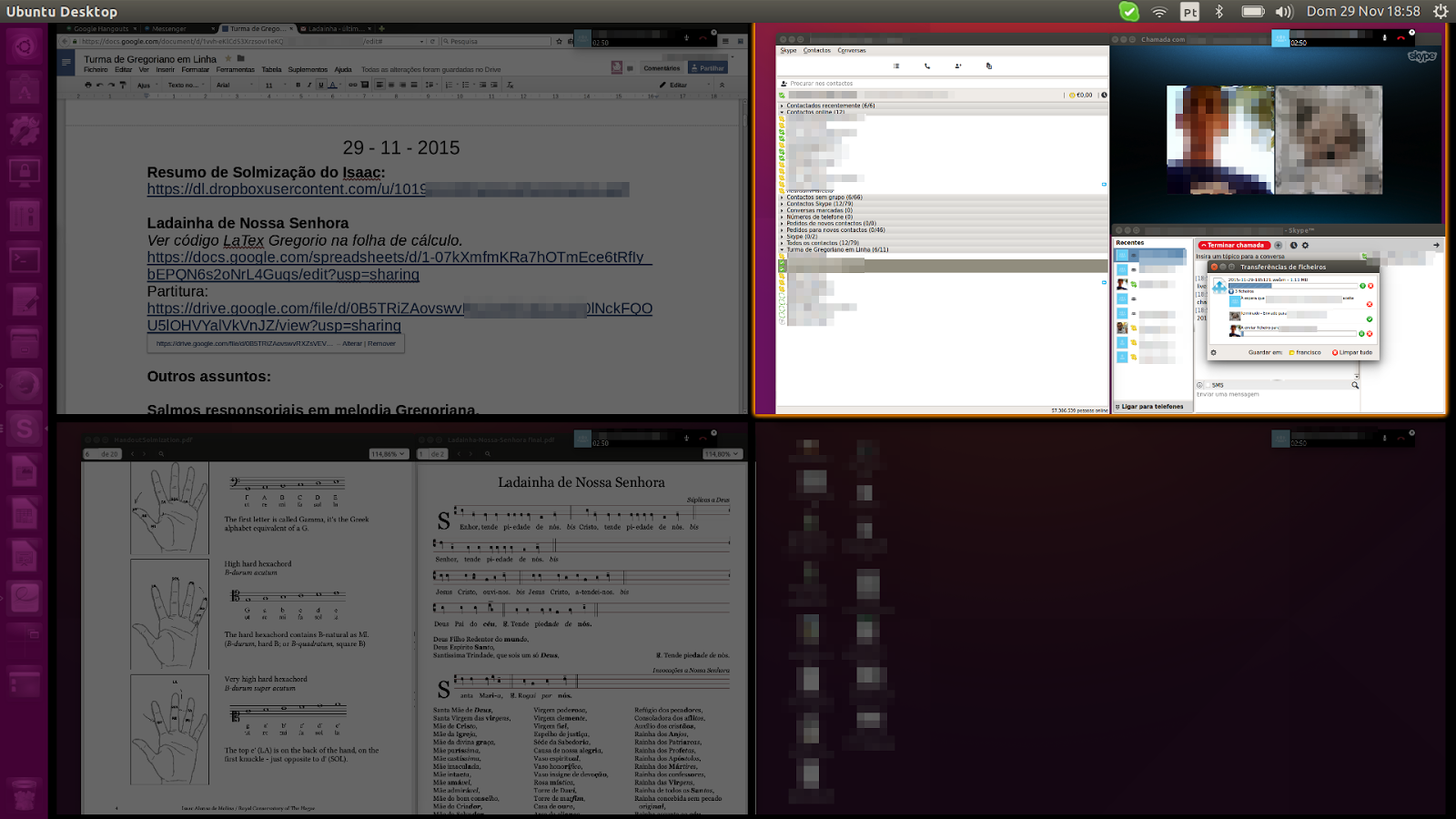Open the Contactos menu in Skype
The width and height of the screenshot is (1456, 819).
pyautogui.click(x=816, y=50)
